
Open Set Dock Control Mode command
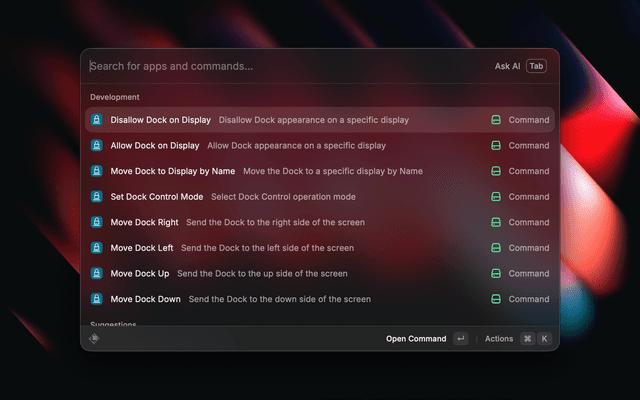tap(156, 197)
